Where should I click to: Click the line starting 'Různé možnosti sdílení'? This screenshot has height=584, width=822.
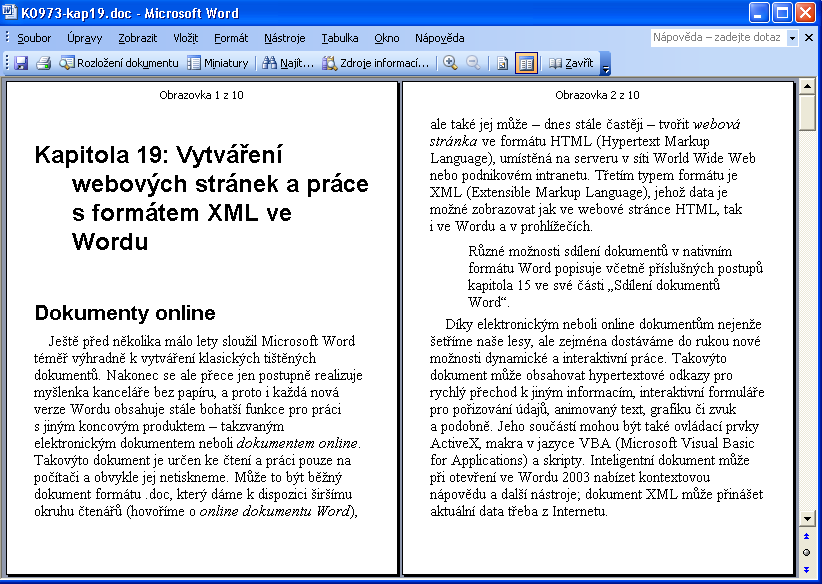(600, 251)
